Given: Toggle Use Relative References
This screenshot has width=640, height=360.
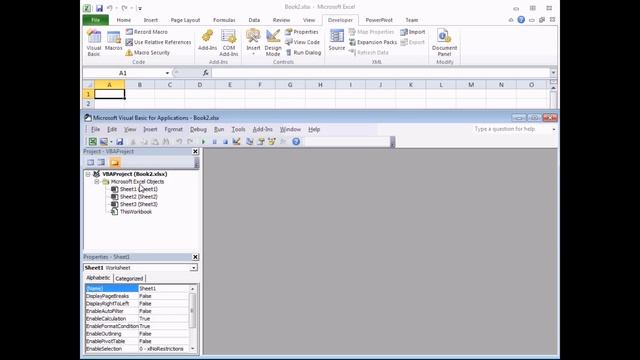Looking at the screenshot, I should click(x=158, y=42).
